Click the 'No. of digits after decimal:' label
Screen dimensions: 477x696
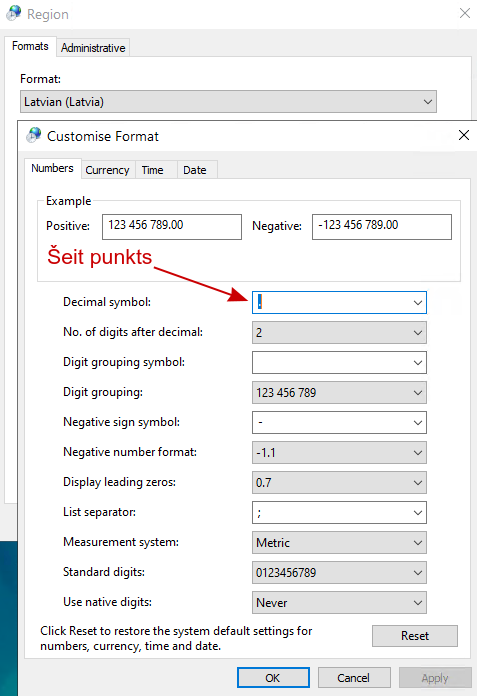tap(133, 332)
